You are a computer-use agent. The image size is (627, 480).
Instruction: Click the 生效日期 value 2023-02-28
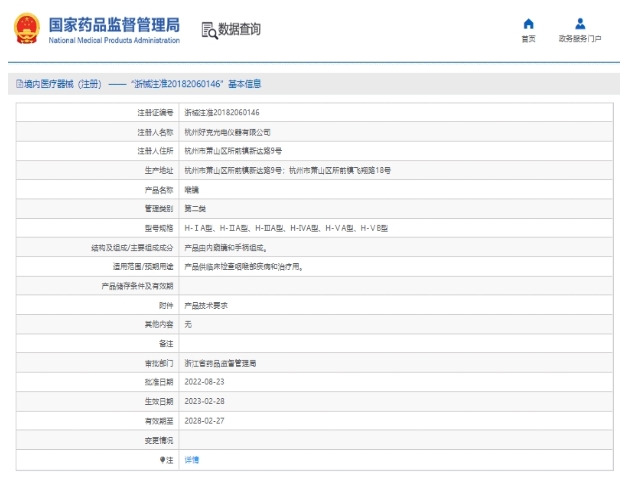pyautogui.click(x=205, y=401)
